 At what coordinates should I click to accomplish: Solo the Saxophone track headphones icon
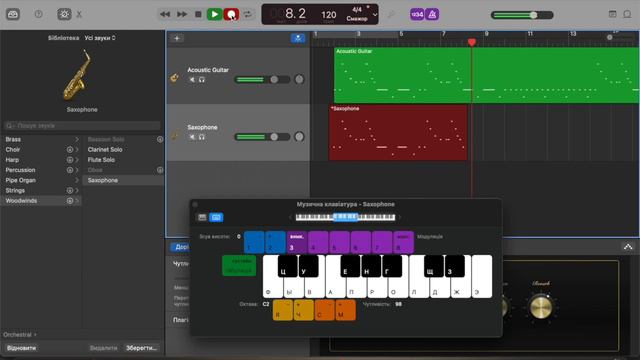pos(202,137)
